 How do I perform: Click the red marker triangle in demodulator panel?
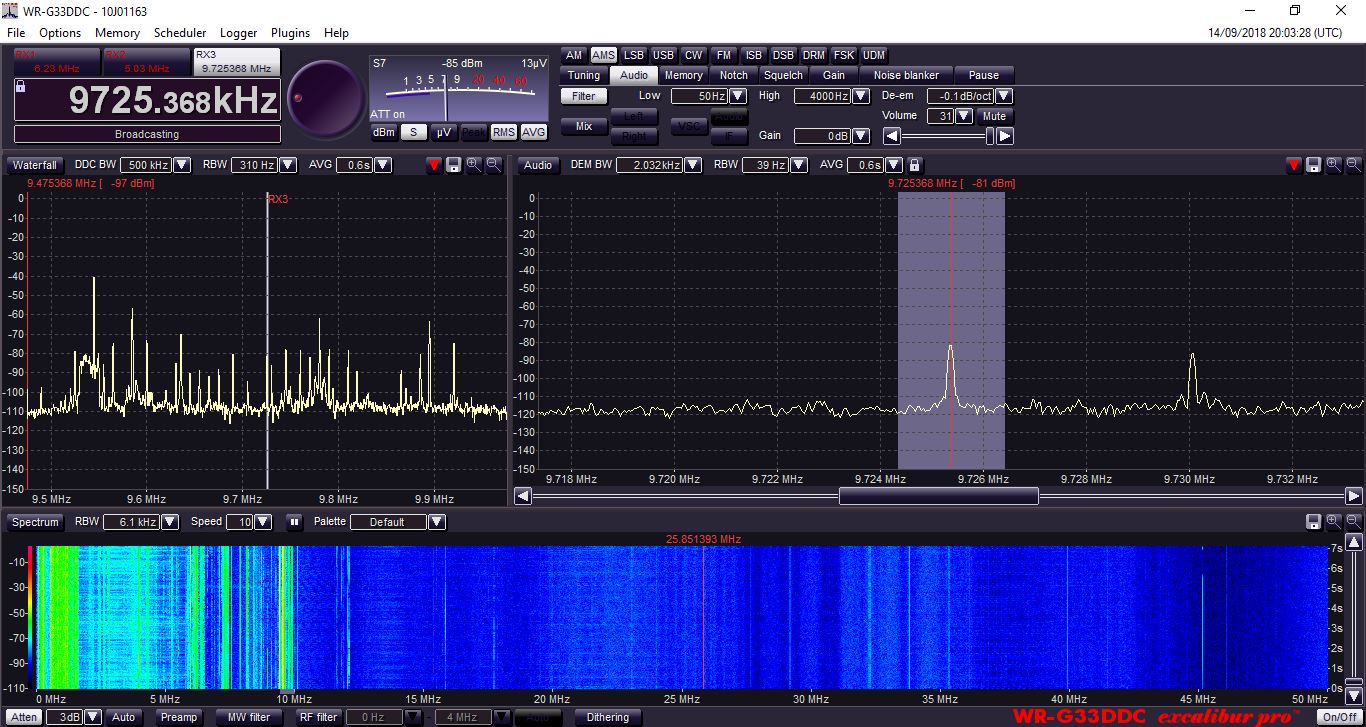pyautogui.click(x=1294, y=165)
